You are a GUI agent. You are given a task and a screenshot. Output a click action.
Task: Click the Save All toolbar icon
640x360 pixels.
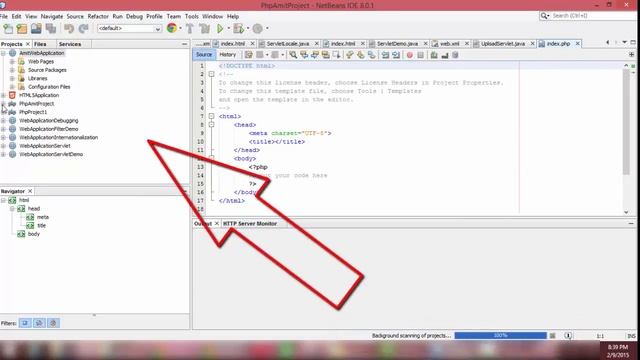click(x=51, y=29)
